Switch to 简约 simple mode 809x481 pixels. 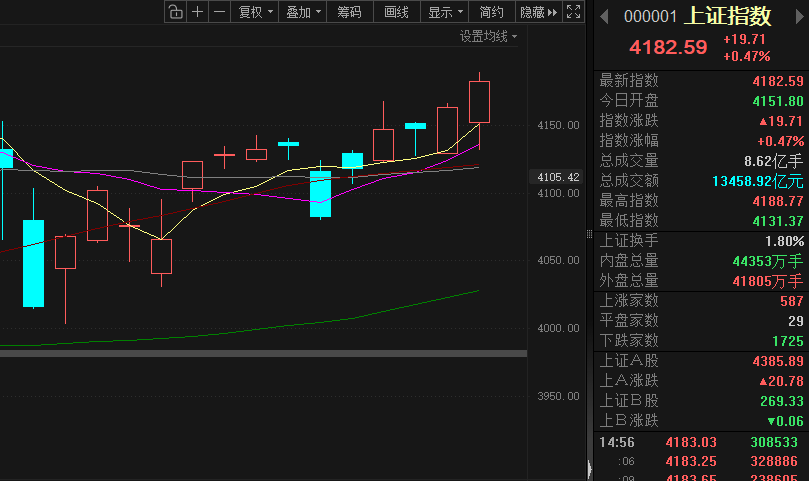[491, 11]
